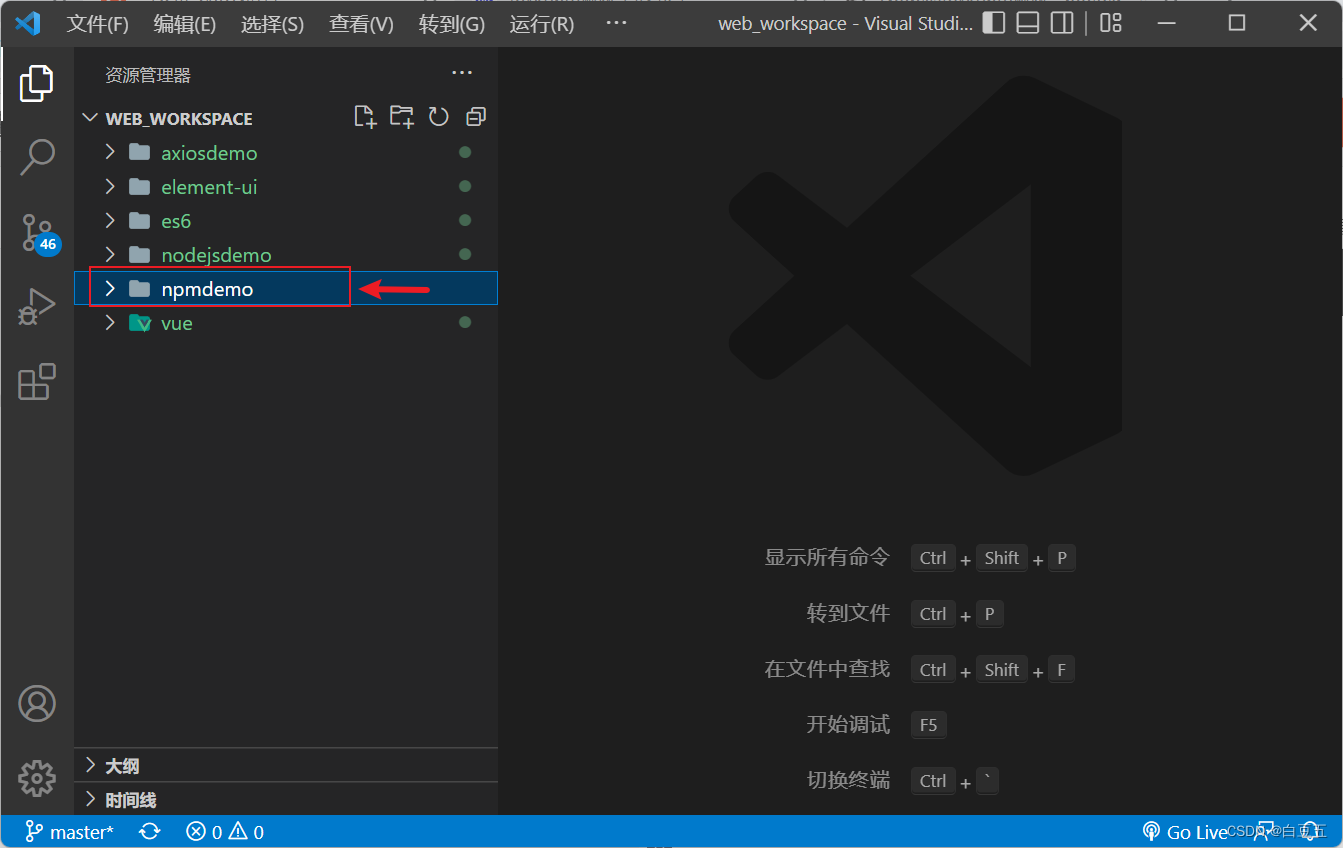The height and width of the screenshot is (848, 1343).
Task: Open the Explorer view in activity bar
Action: pos(36,84)
